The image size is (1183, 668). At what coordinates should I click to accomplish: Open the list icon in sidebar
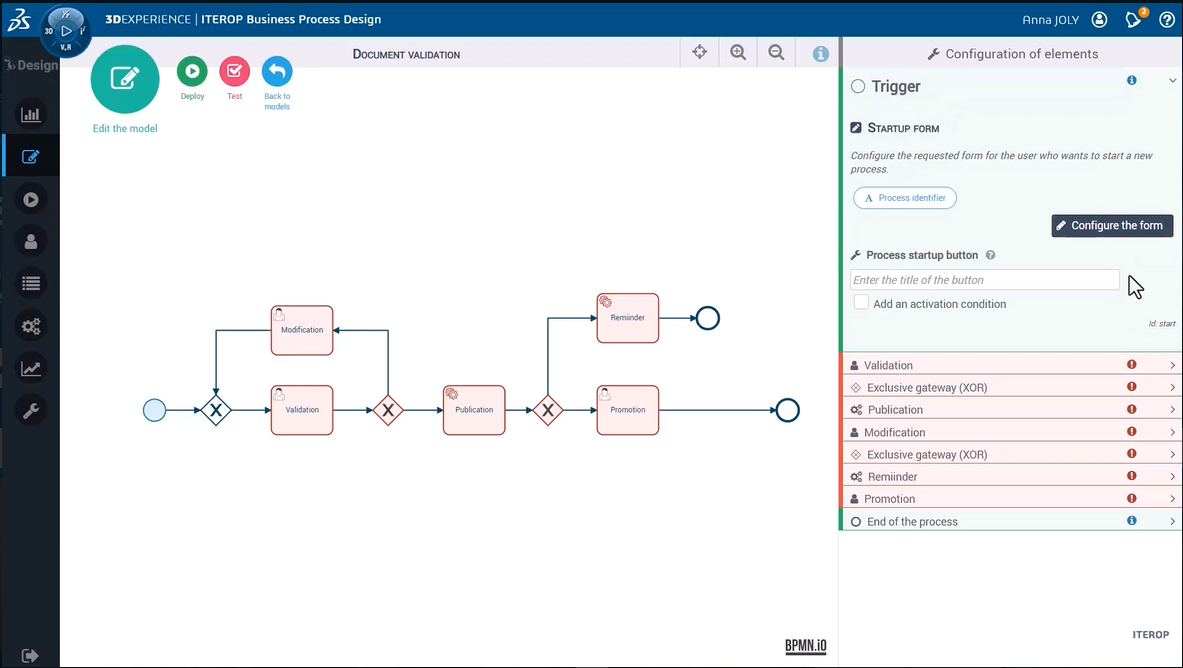click(x=31, y=284)
